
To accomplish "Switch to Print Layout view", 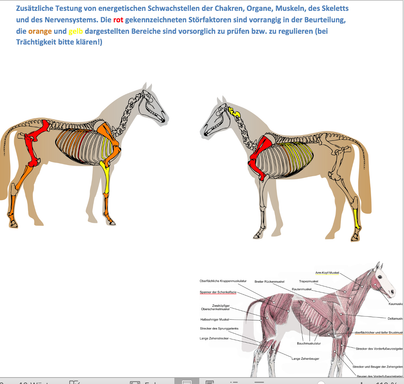I will [x=187, y=382].
